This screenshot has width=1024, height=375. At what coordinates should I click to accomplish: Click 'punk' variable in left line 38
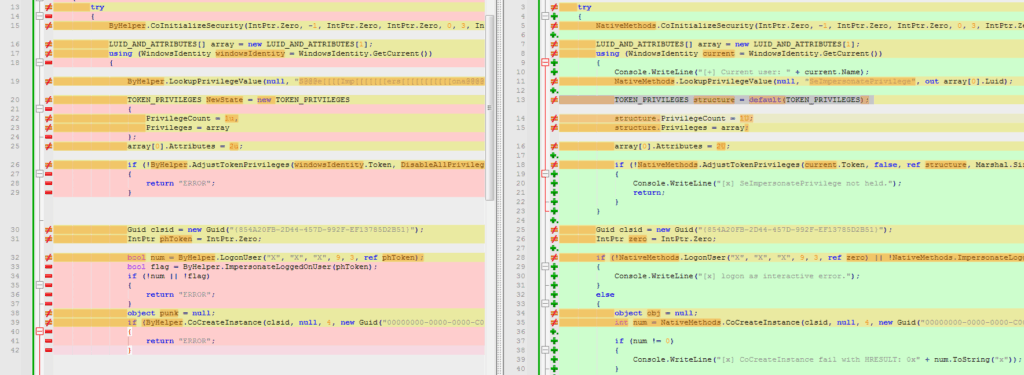[x=169, y=313]
